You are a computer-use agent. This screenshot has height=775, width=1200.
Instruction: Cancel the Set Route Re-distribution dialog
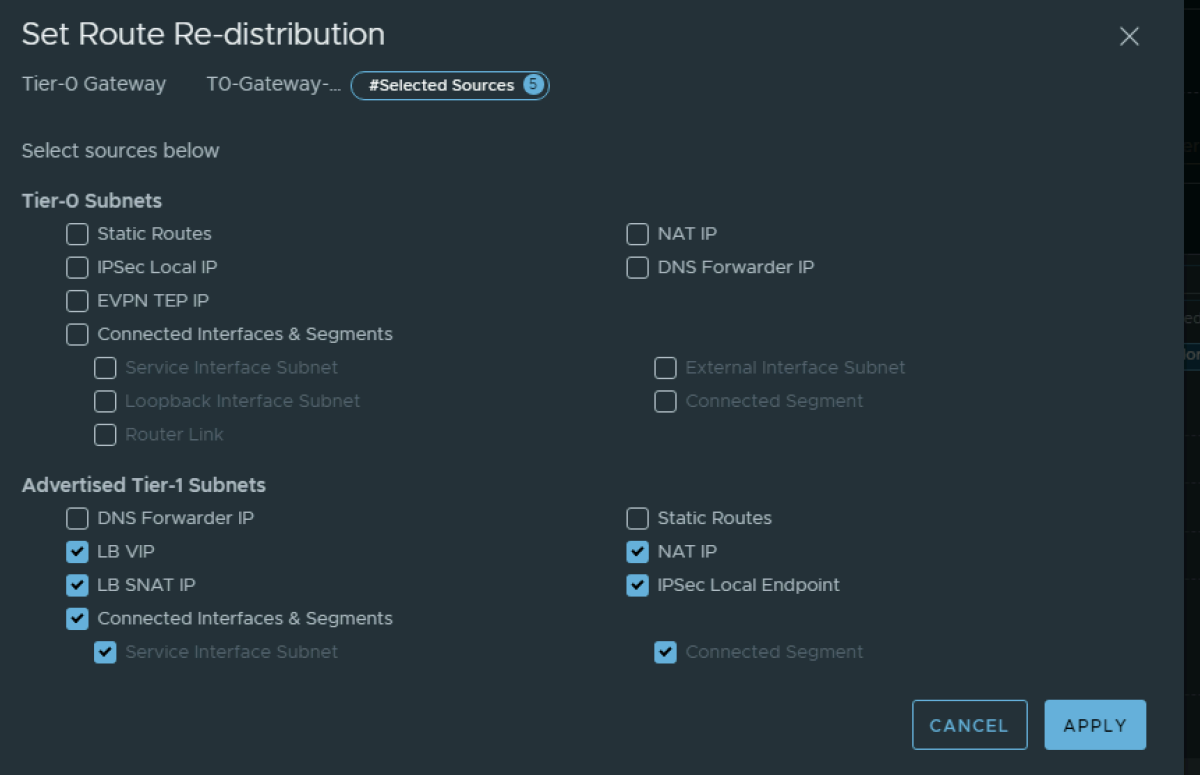tap(969, 724)
